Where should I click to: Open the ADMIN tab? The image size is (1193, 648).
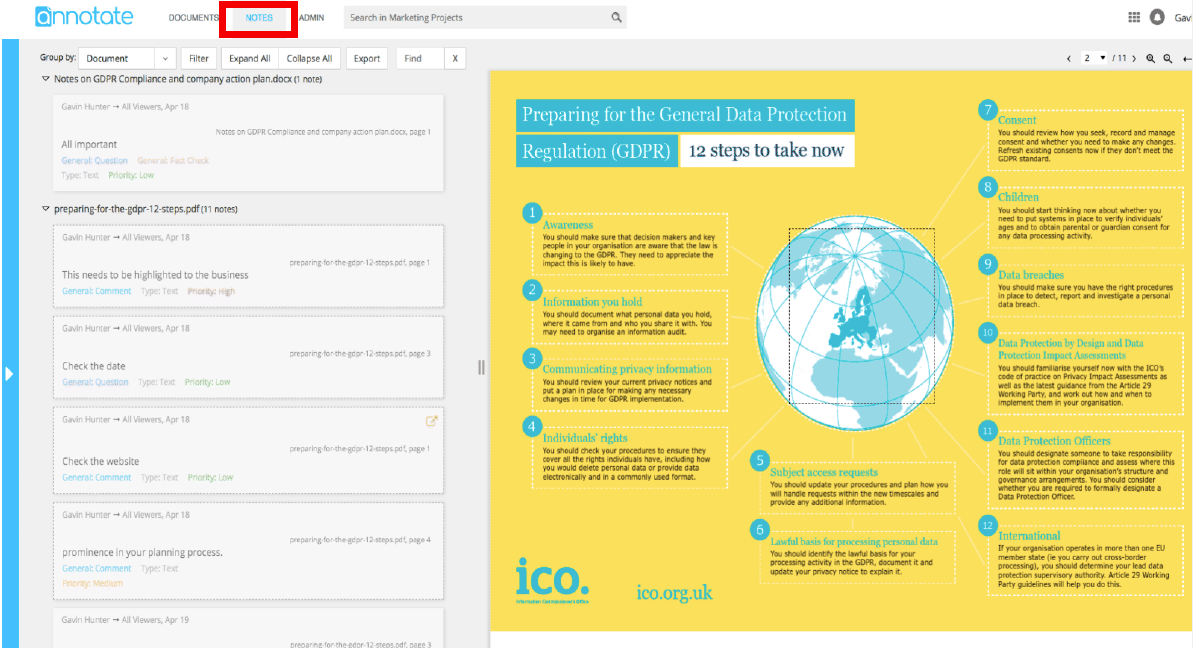(x=311, y=17)
